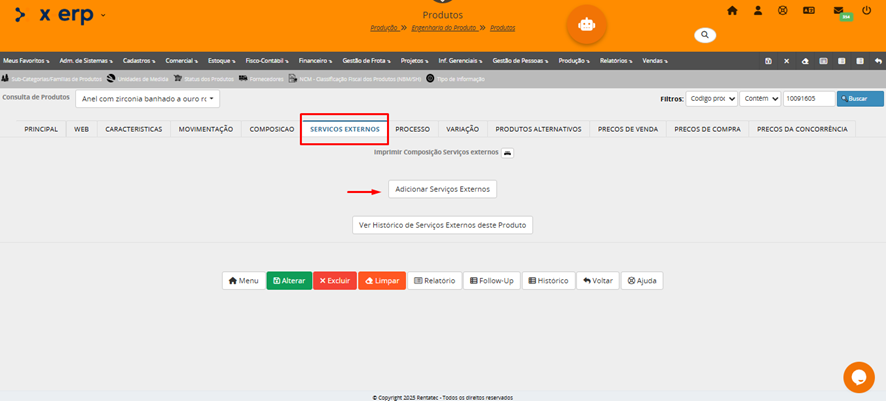Click the power logout icon
Image resolution: width=886 pixels, height=401 pixels.
[866, 11]
